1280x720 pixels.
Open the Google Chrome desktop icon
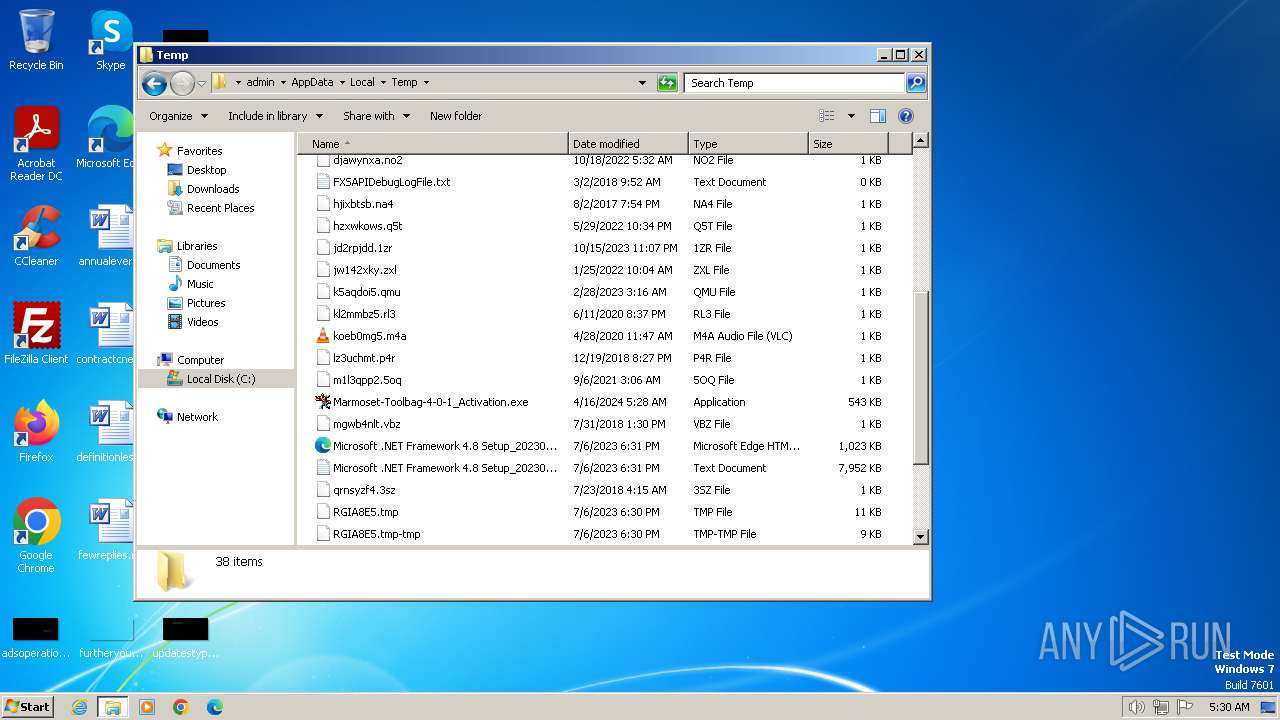[x=36, y=535]
